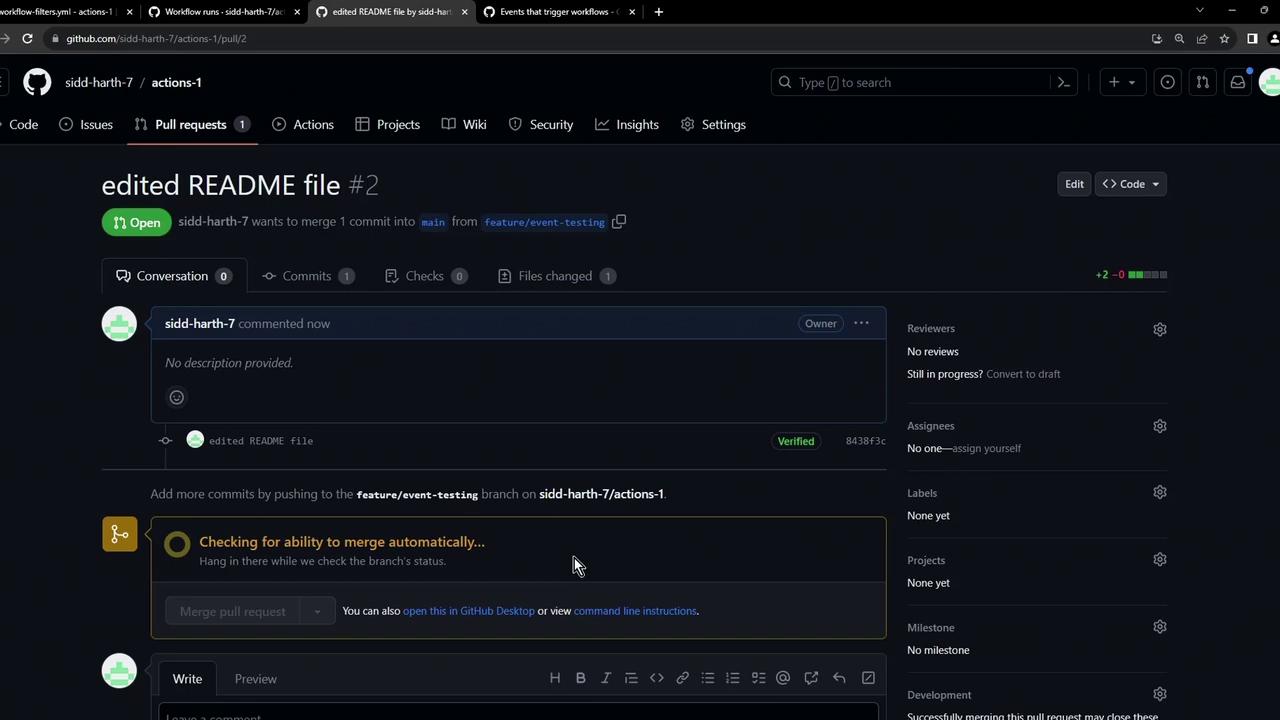Click browser address bar URL
Screen dimensions: 1280x720
click(156, 38)
